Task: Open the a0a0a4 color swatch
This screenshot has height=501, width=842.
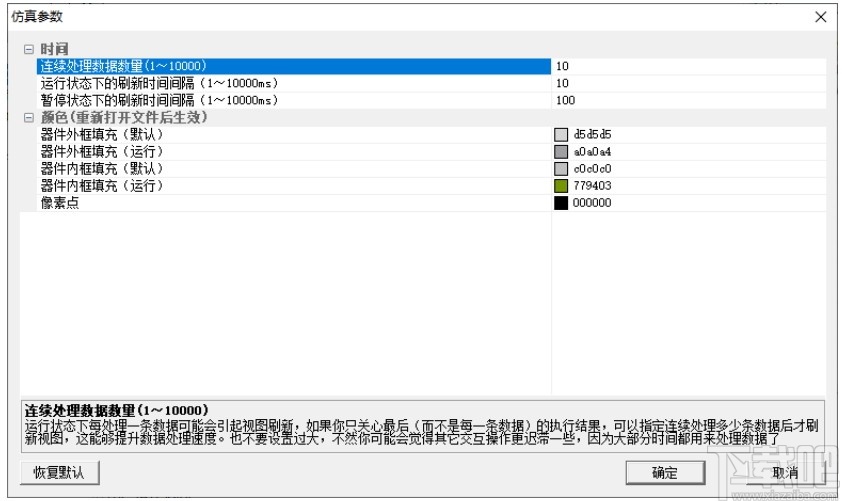Action: (561, 151)
